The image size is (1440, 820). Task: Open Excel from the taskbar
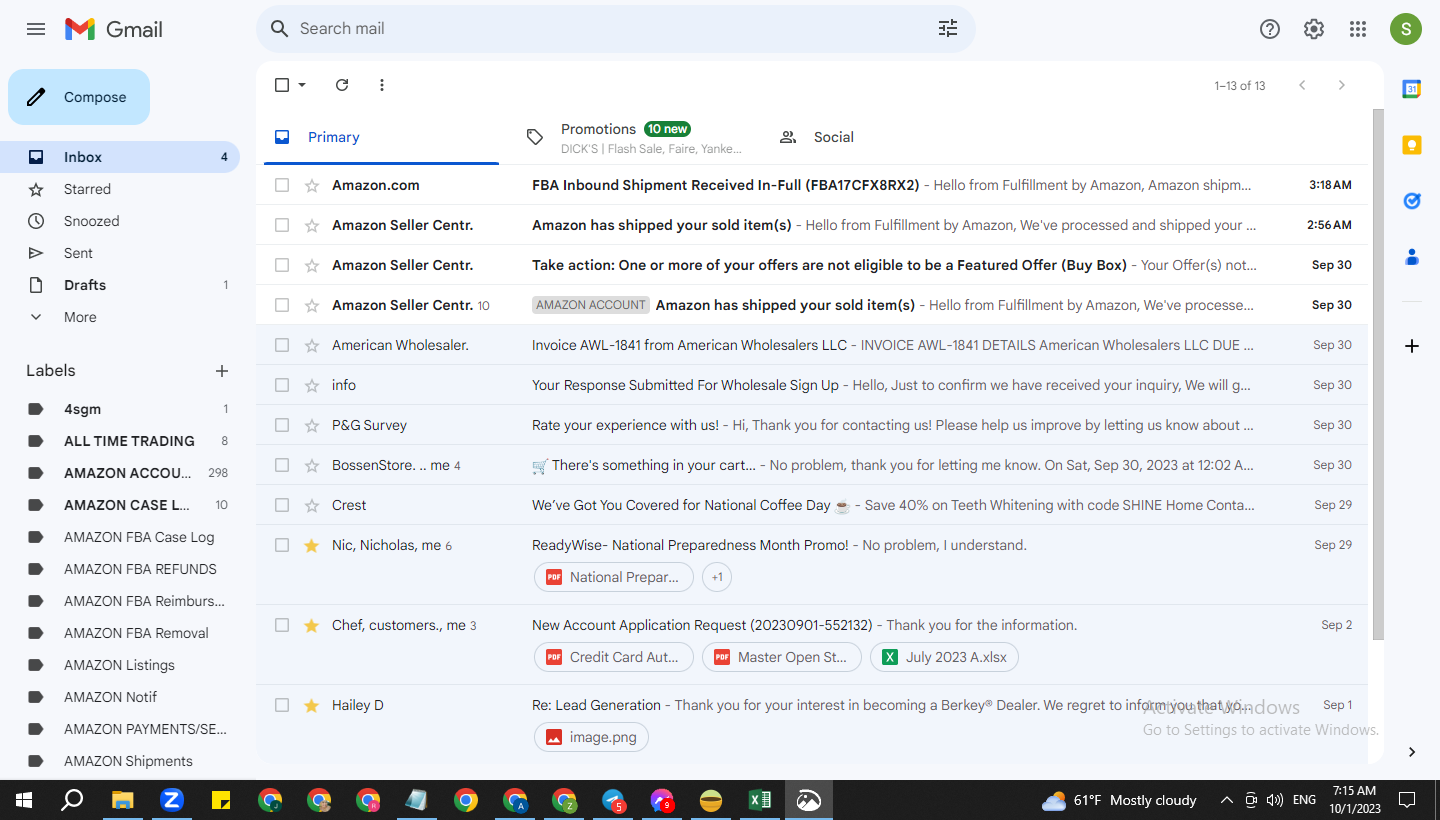(x=759, y=800)
